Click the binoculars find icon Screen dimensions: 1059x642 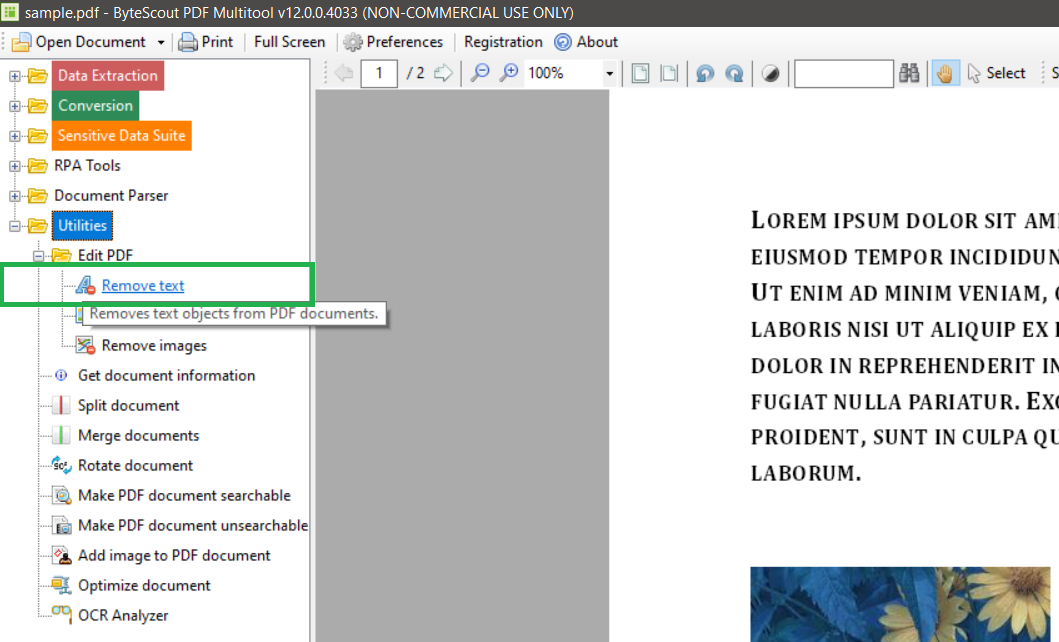[909, 73]
